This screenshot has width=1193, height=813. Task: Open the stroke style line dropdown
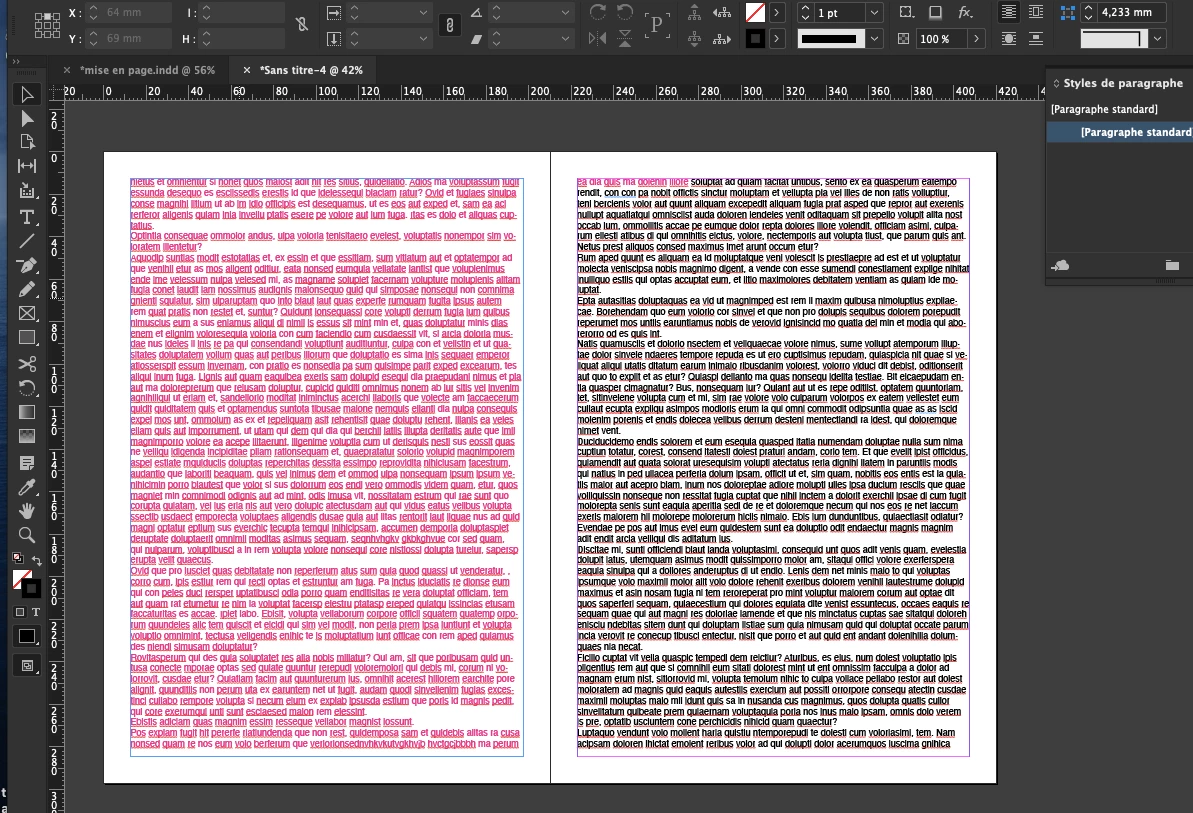pyautogui.click(x=874, y=39)
